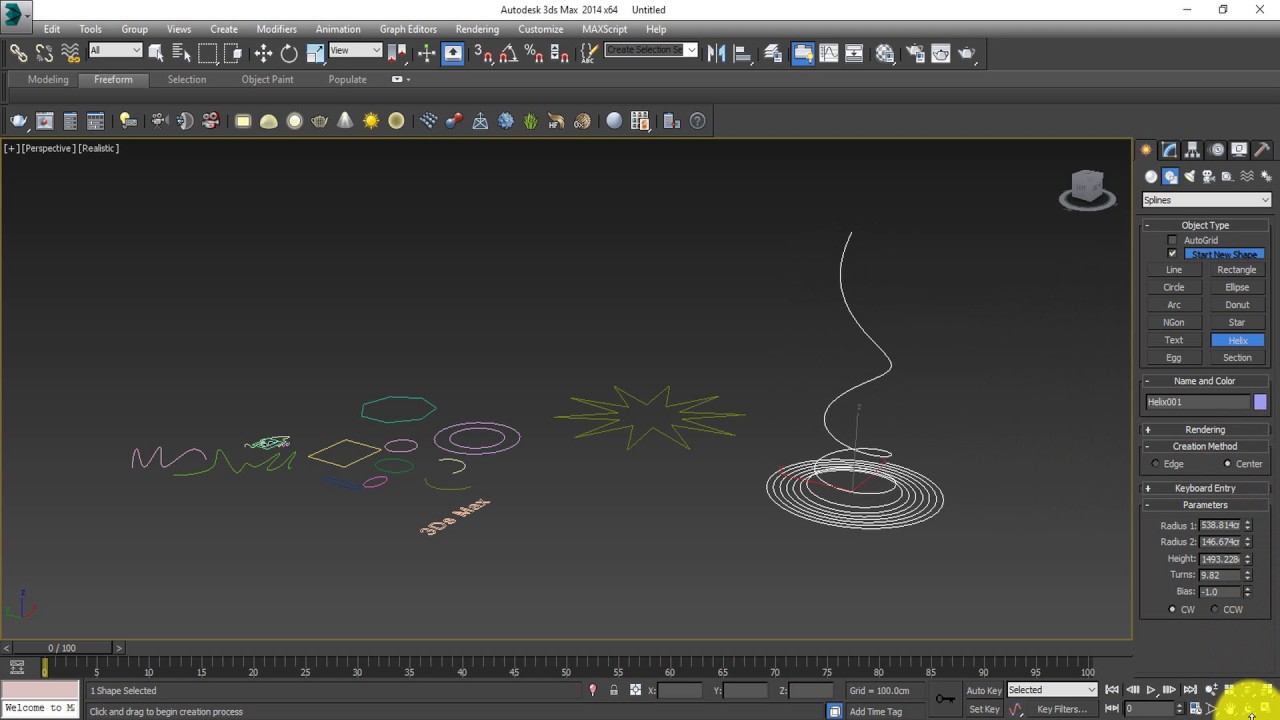This screenshot has width=1280, height=720.
Task: Select the Cameras create category
Action: click(x=1208, y=177)
